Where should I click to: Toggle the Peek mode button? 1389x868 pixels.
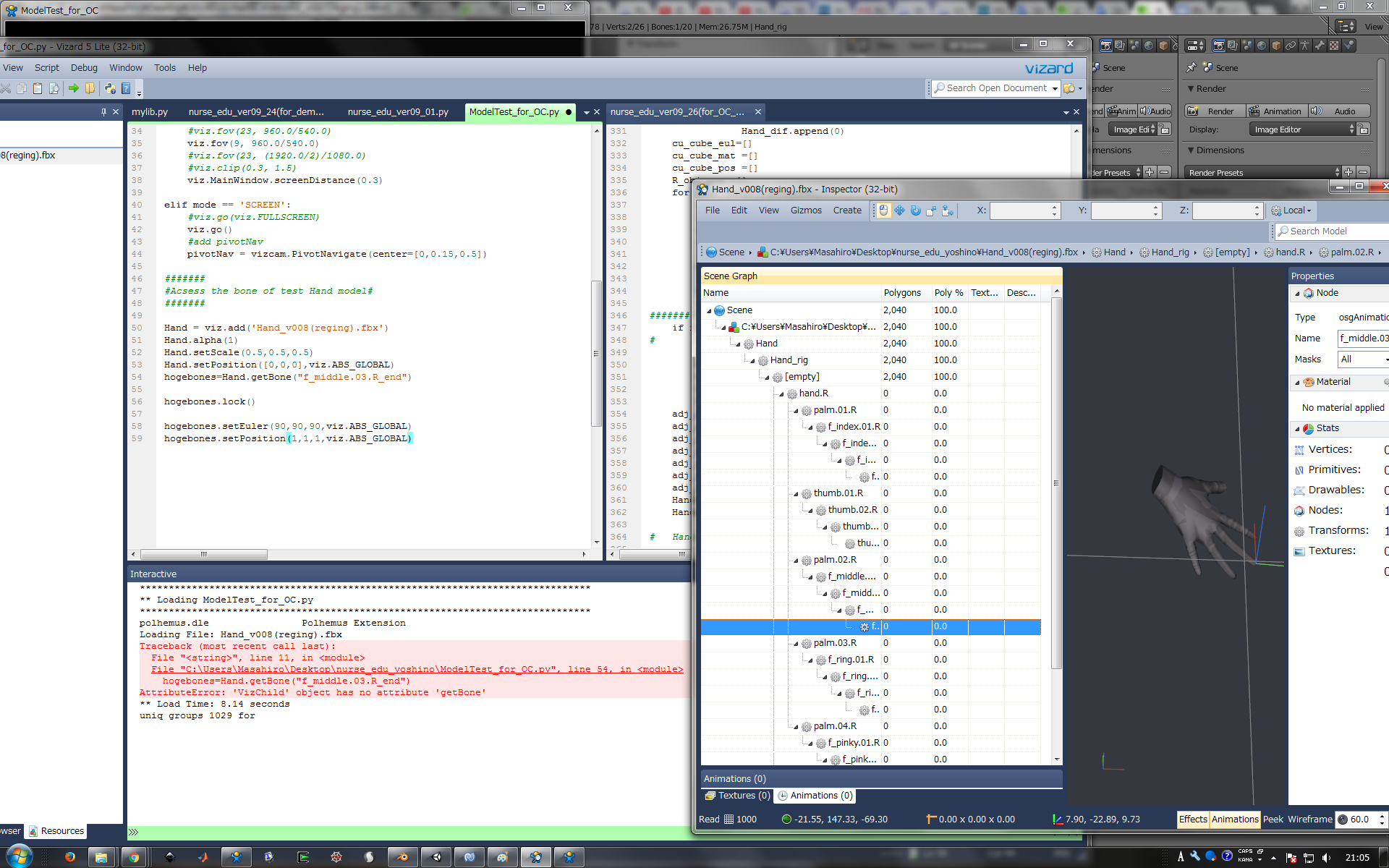[1273, 819]
